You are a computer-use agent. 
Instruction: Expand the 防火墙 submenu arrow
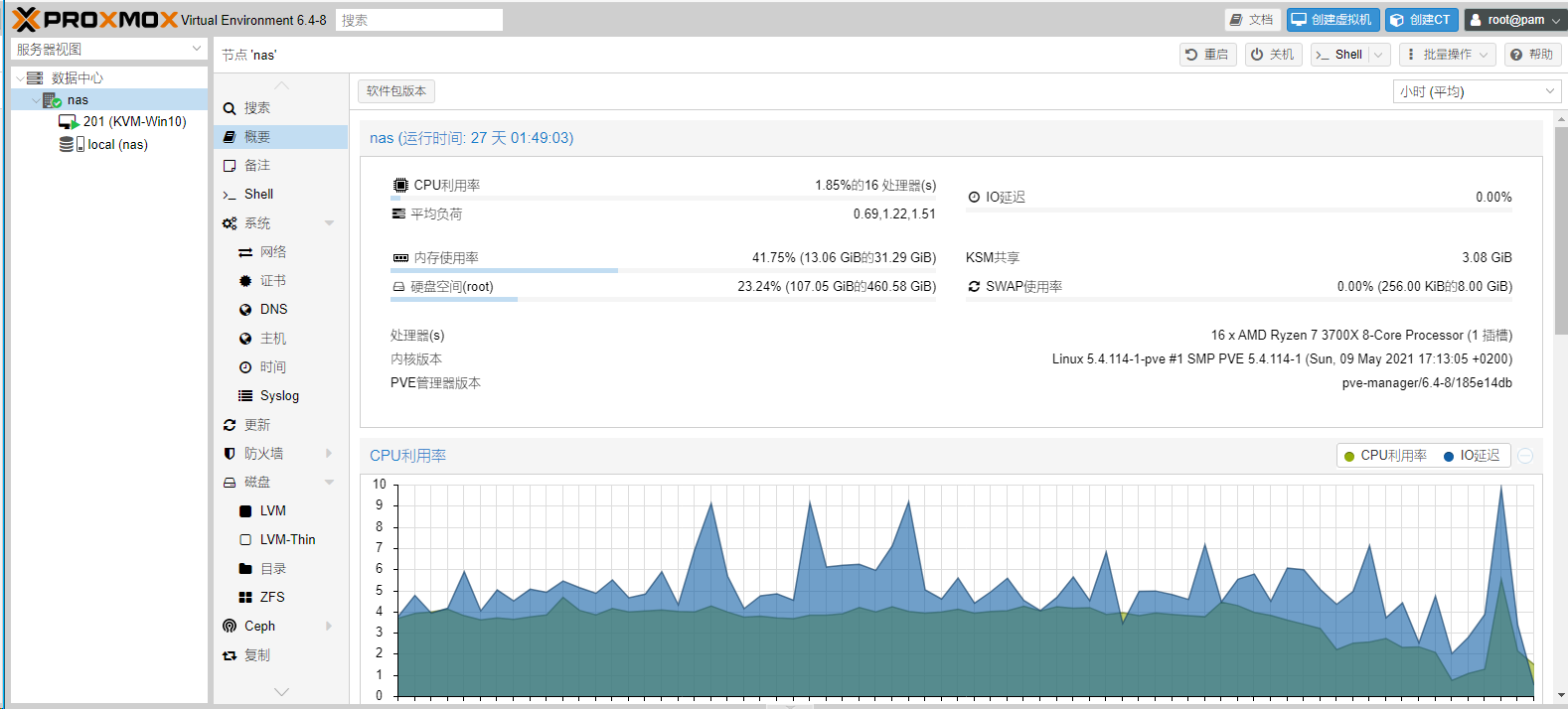tap(329, 454)
